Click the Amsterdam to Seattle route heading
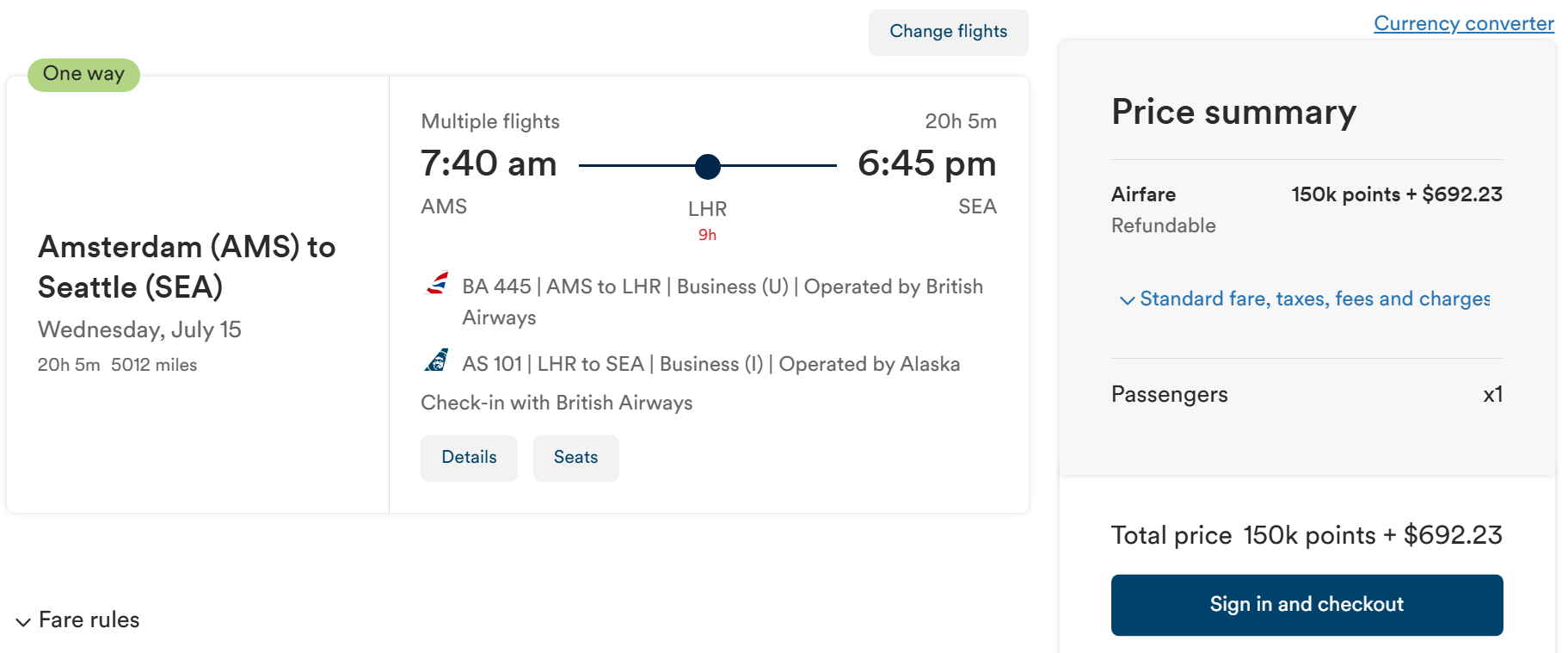This screenshot has height=653, width=1568. click(x=187, y=267)
